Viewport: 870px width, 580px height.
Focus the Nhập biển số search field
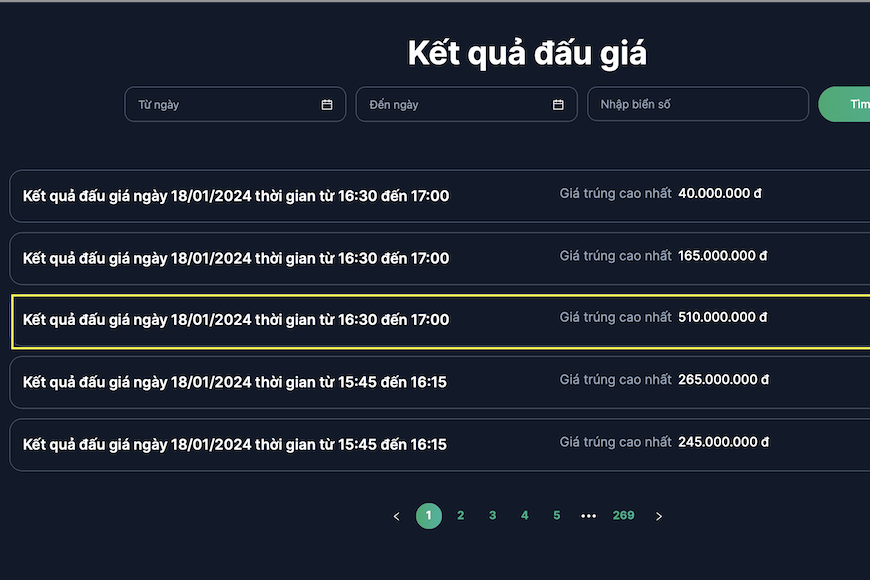[x=697, y=105]
